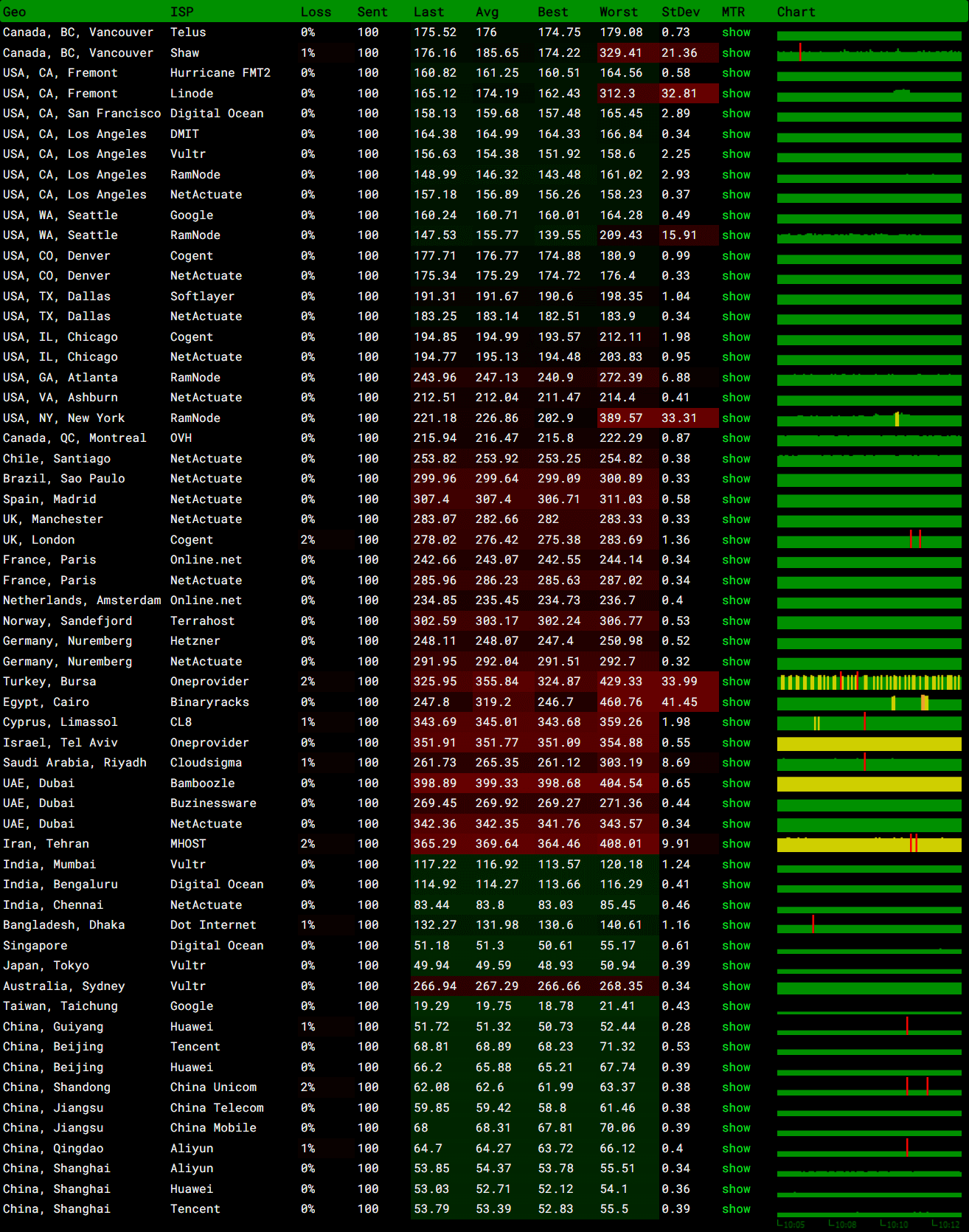Click the MTR column header
Screen dimensions: 969x1232
[x=734, y=12]
